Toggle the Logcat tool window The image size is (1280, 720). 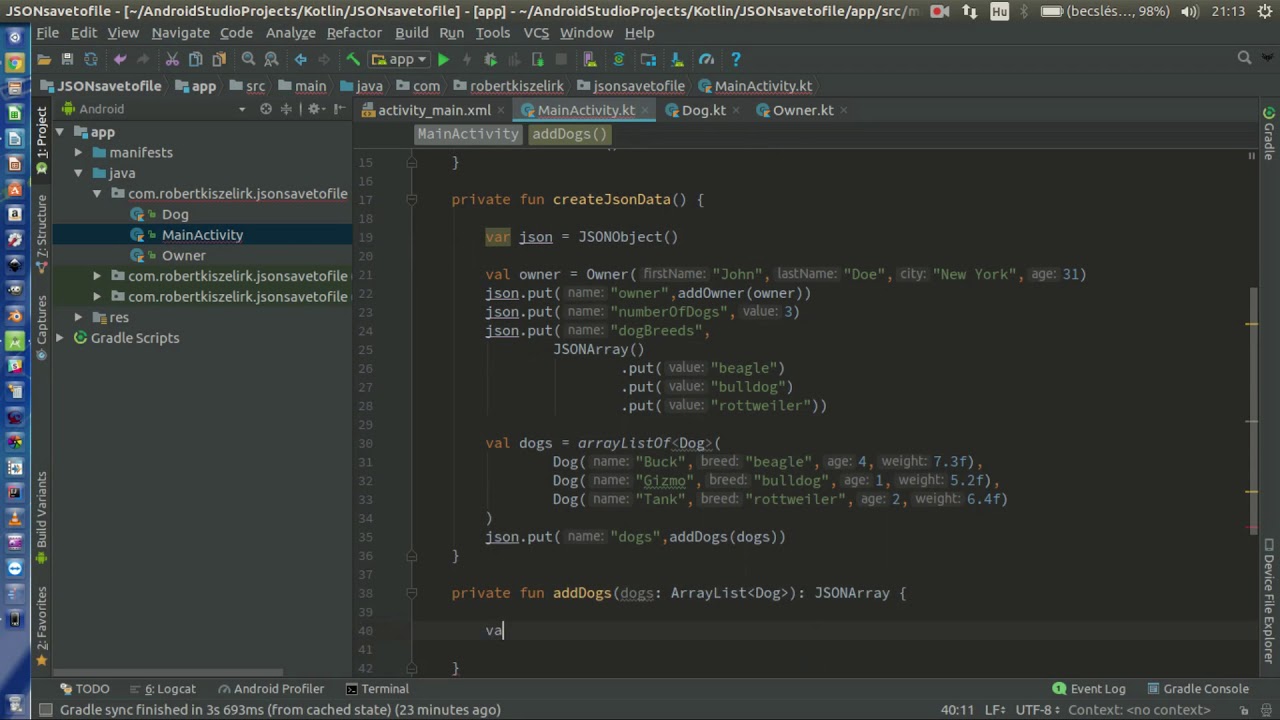(170, 689)
